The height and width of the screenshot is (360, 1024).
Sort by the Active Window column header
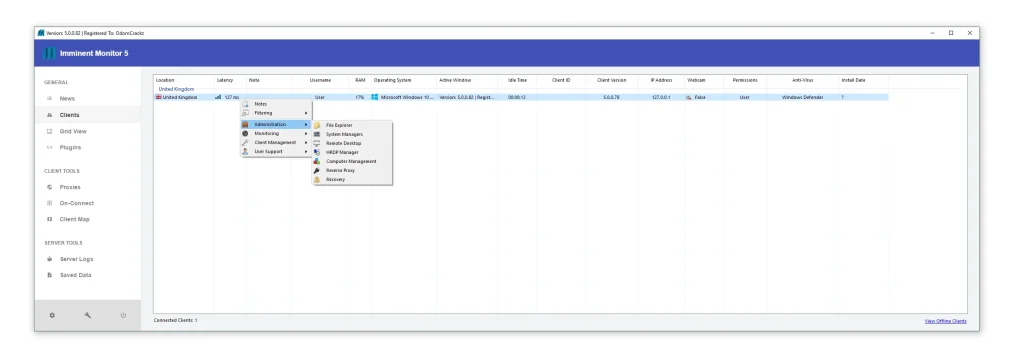pyautogui.click(x=455, y=80)
